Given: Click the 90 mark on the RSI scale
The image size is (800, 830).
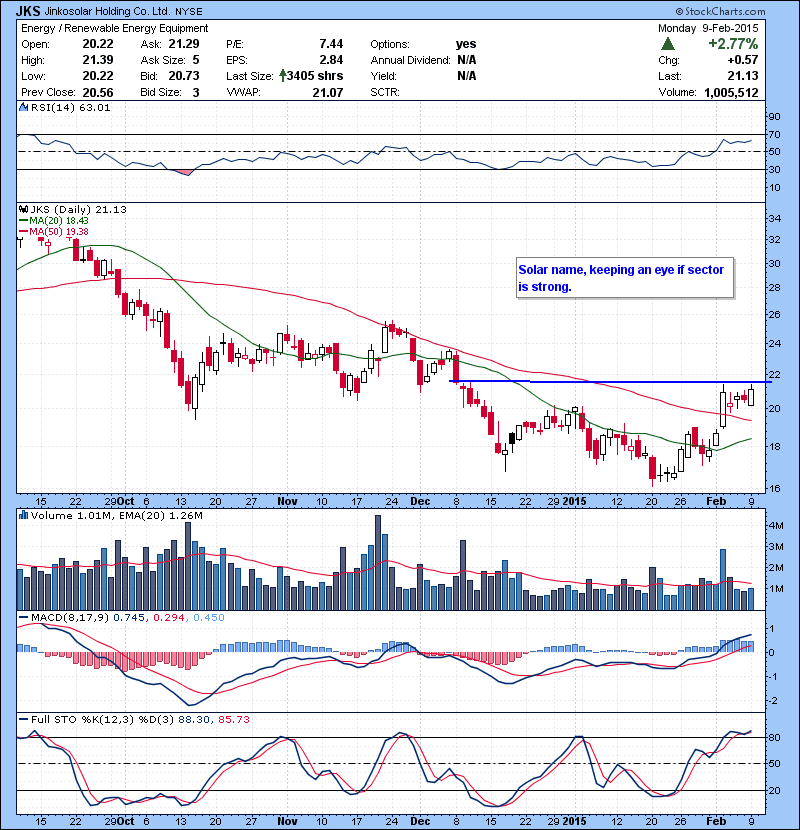Looking at the screenshot, I should click(x=774, y=116).
